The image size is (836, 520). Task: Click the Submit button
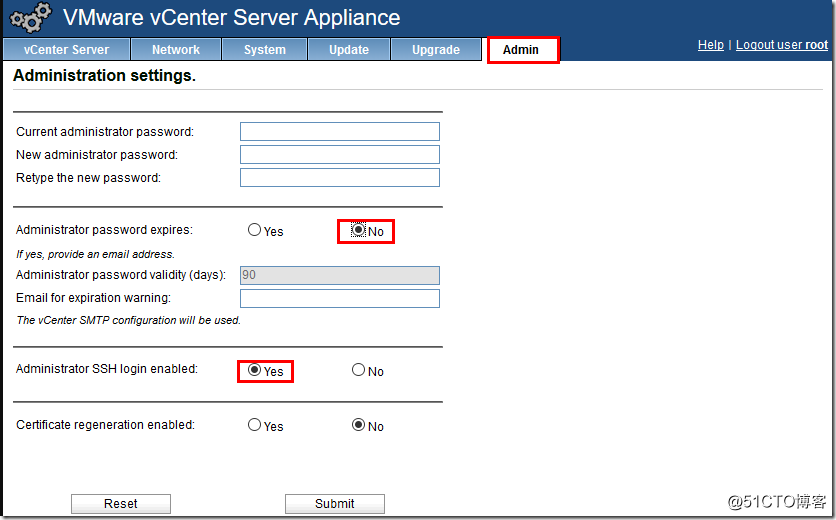coord(335,503)
